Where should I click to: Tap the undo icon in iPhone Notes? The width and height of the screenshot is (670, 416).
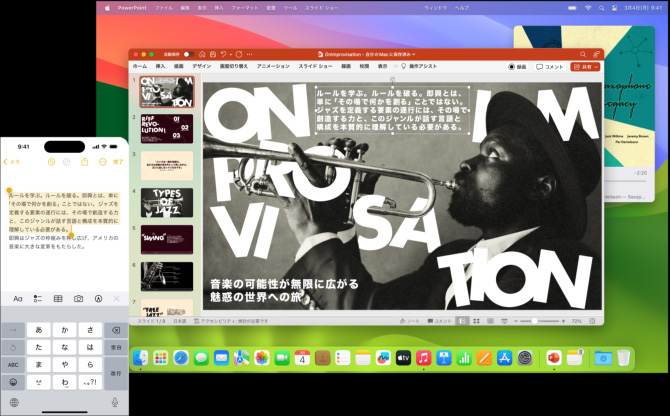tap(51, 162)
